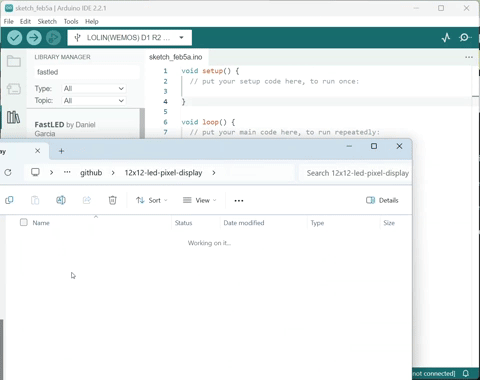
Task: Expand chevron after This PC icon
Action: point(51,172)
